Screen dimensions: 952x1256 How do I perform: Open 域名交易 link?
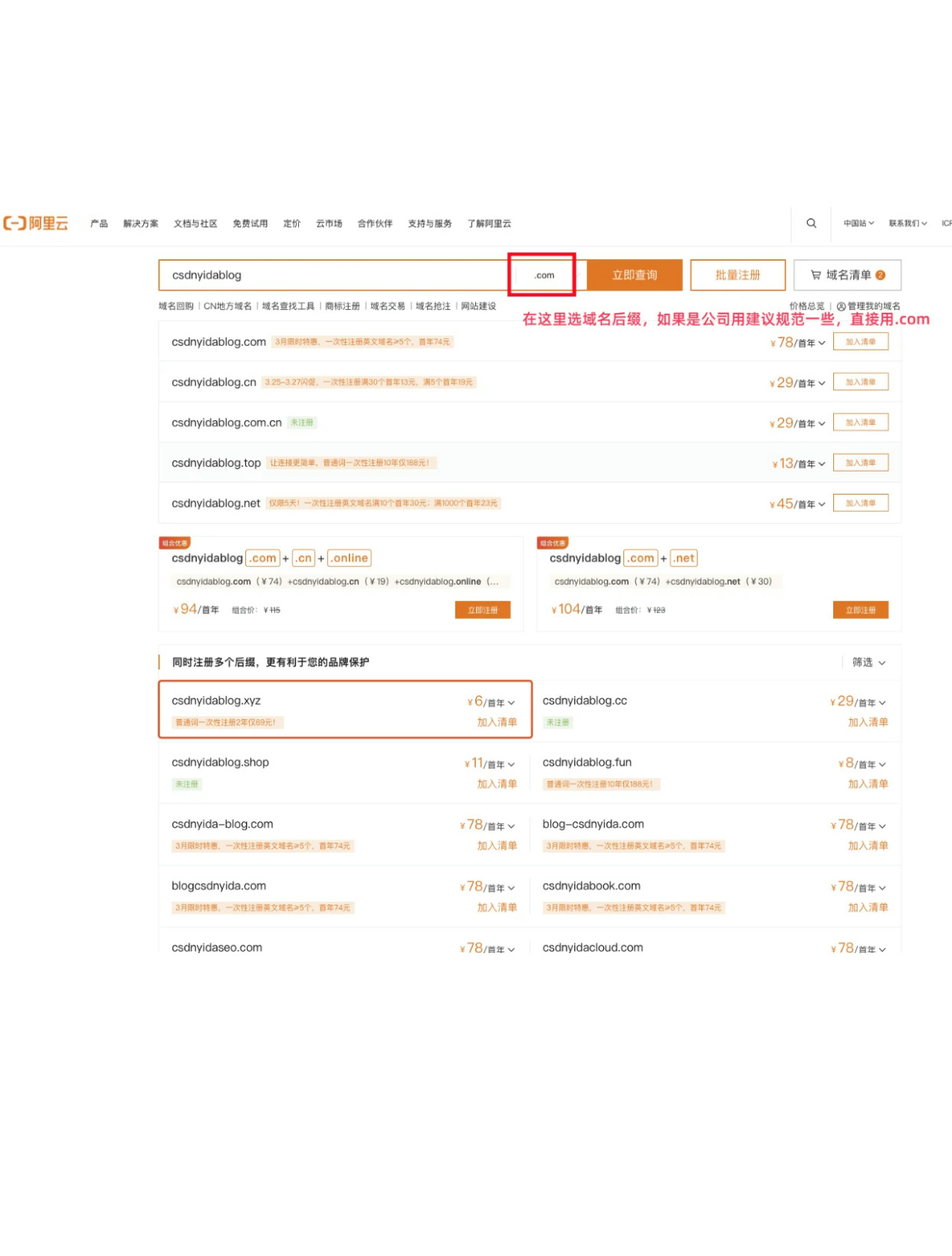tap(388, 306)
